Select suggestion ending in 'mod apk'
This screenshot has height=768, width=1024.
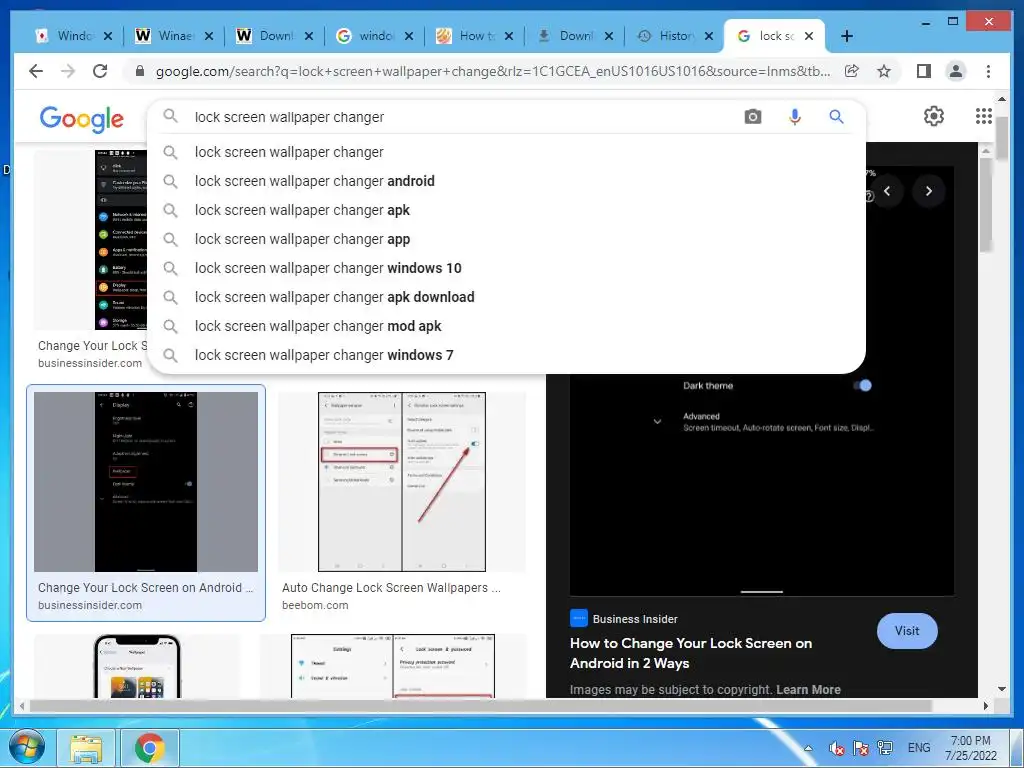pos(507,326)
